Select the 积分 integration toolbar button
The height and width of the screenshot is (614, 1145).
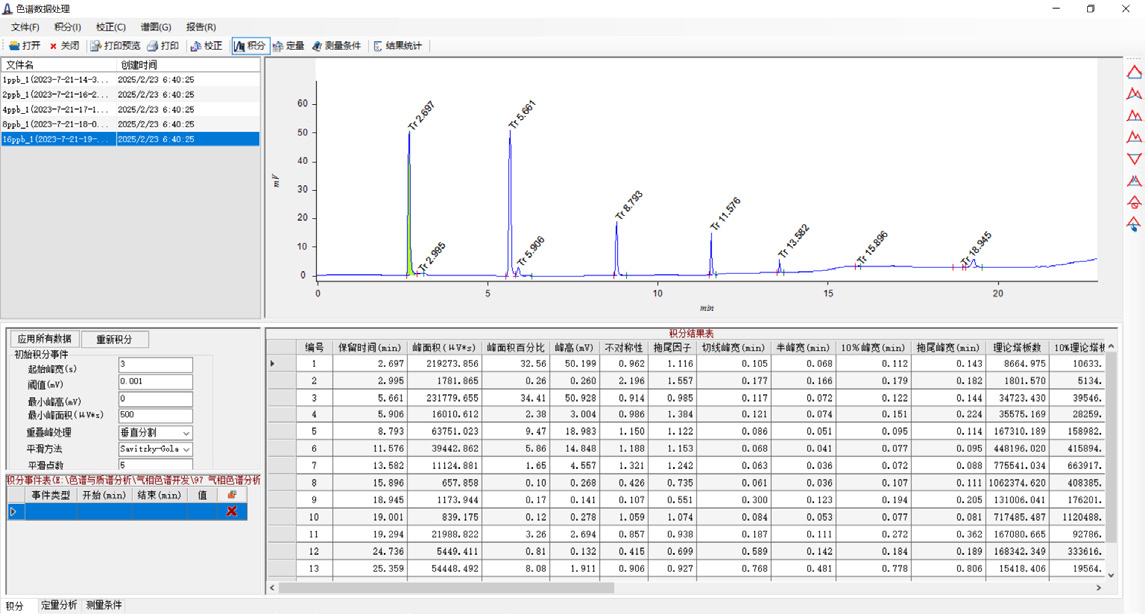coord(250,45)
